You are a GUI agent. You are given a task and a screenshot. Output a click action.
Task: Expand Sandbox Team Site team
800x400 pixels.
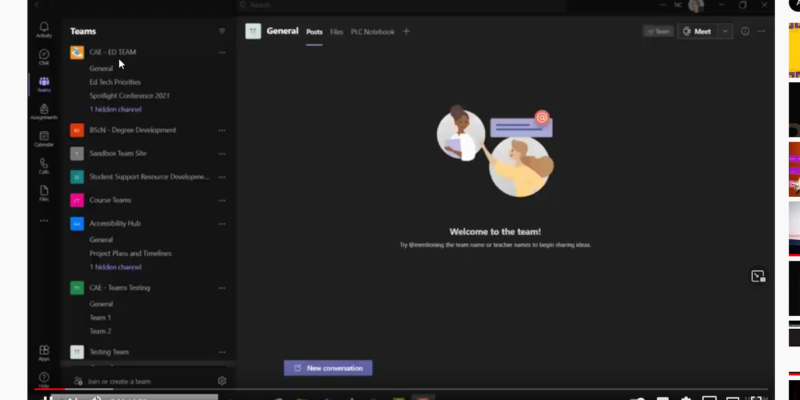point(118,153)
